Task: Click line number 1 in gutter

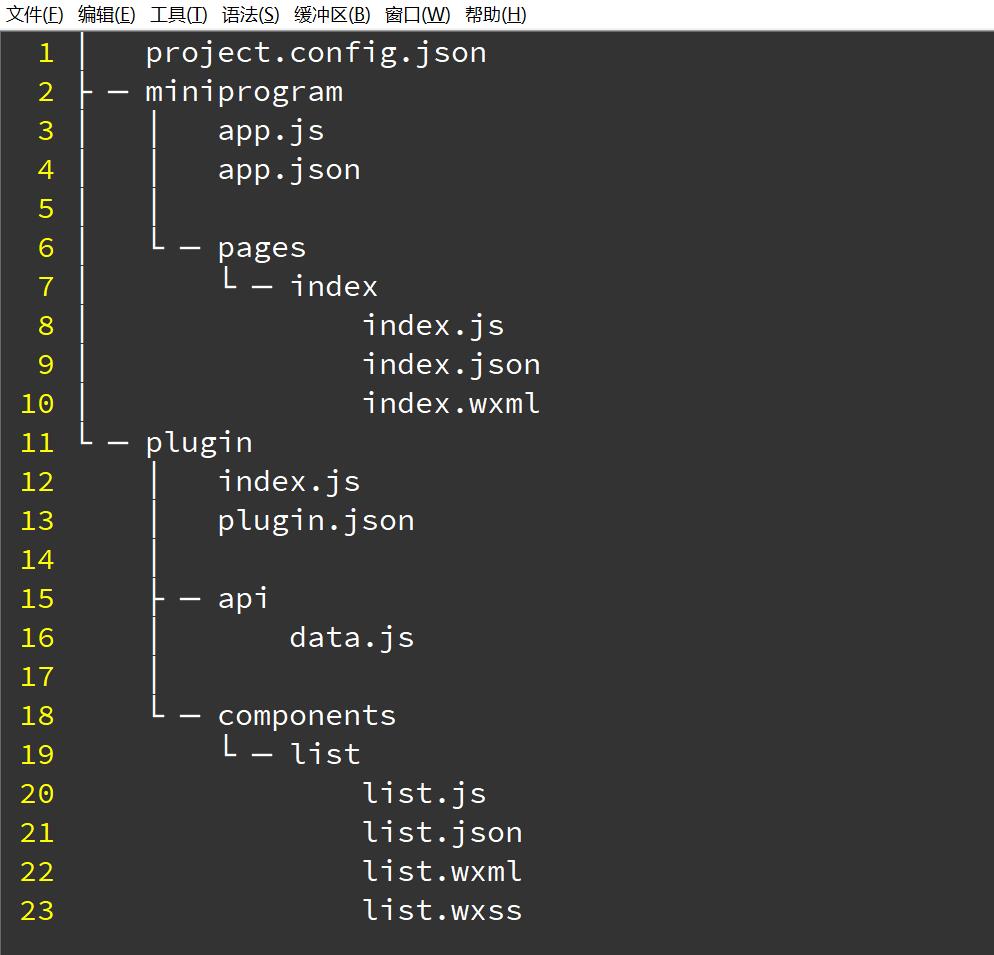Action: pos(46,53)
